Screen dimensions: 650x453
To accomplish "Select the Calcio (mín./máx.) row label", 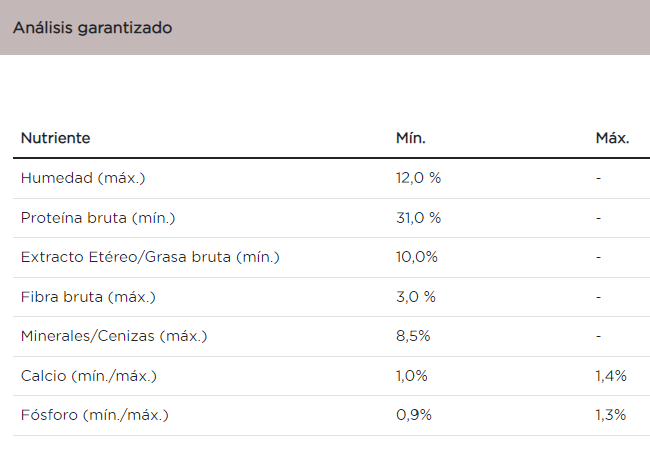I will 89,376.
